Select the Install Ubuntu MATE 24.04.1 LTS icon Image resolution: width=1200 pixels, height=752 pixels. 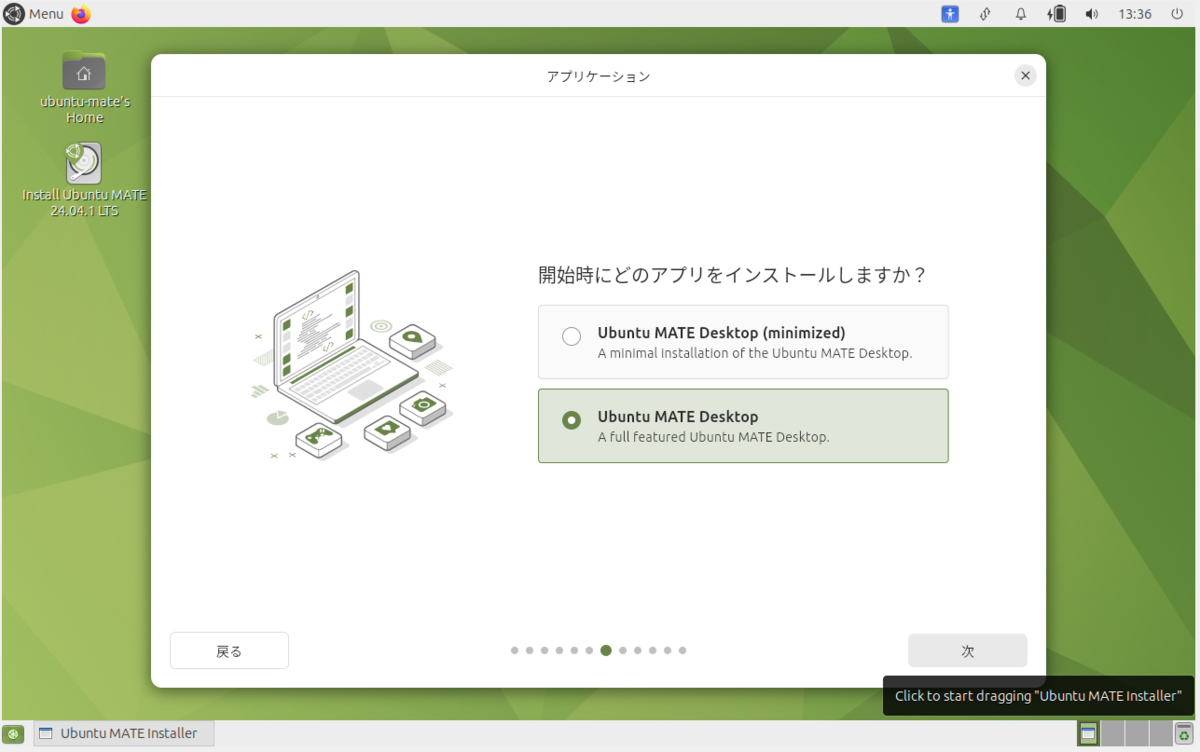coord(84,180)
